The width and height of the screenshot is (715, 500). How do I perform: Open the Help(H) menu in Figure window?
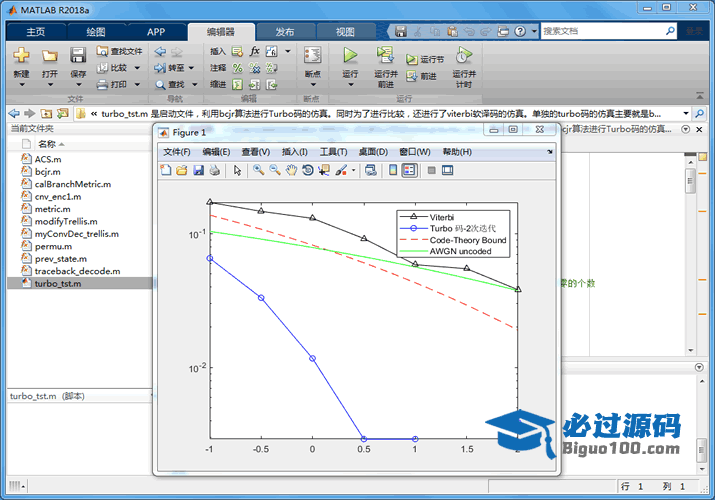(457, 152)
